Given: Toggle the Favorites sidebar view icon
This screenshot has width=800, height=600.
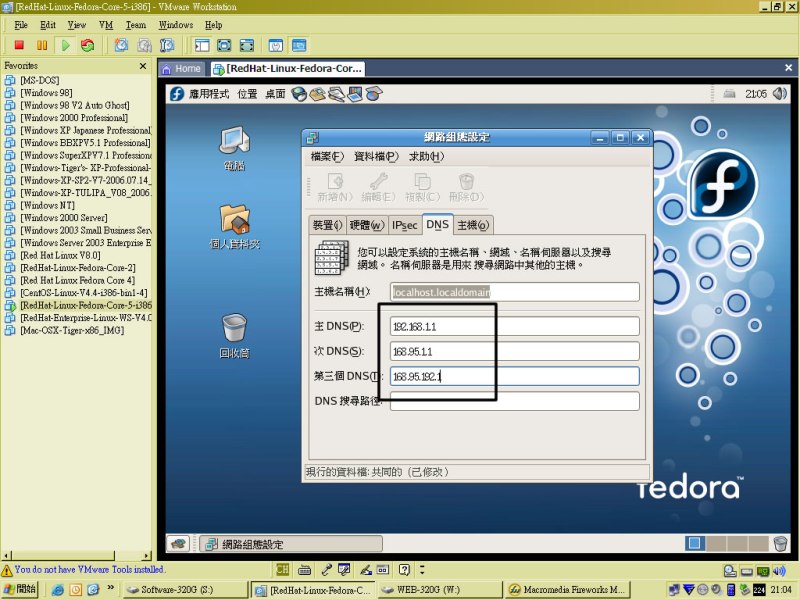Looking at the screenshot, I should (202, 45).
